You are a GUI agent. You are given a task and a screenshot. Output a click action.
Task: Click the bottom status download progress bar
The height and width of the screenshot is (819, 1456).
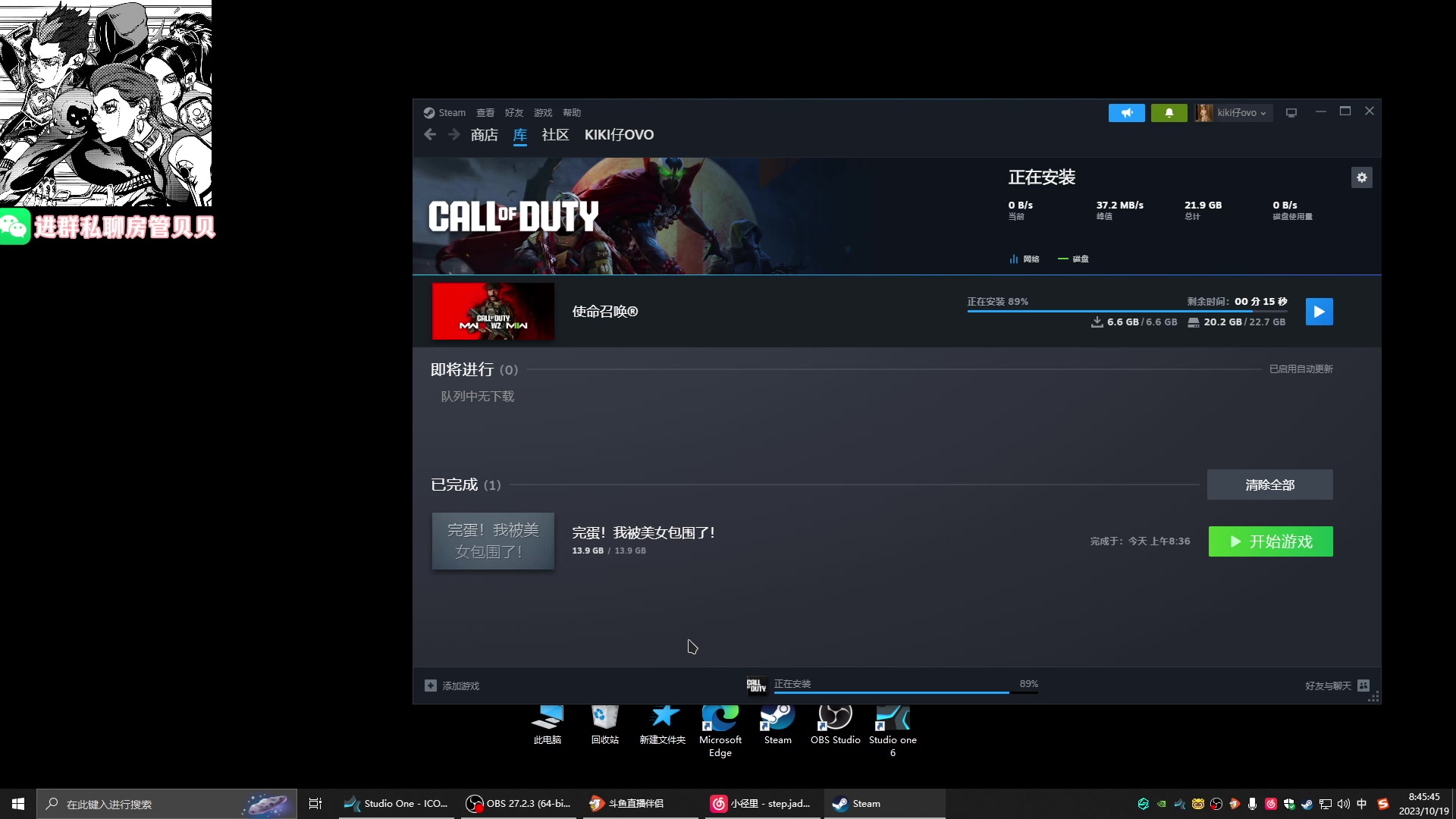tap(906, 692)
